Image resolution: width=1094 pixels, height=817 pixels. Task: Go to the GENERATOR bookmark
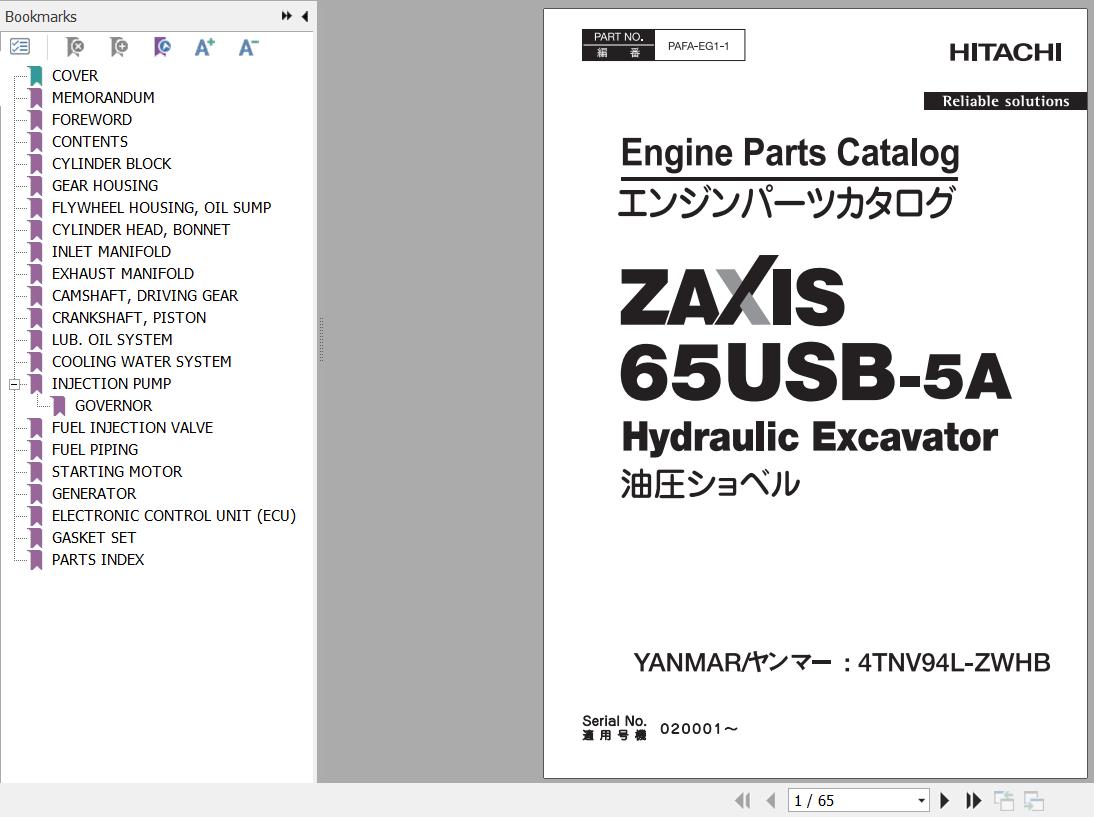(94, 493)
